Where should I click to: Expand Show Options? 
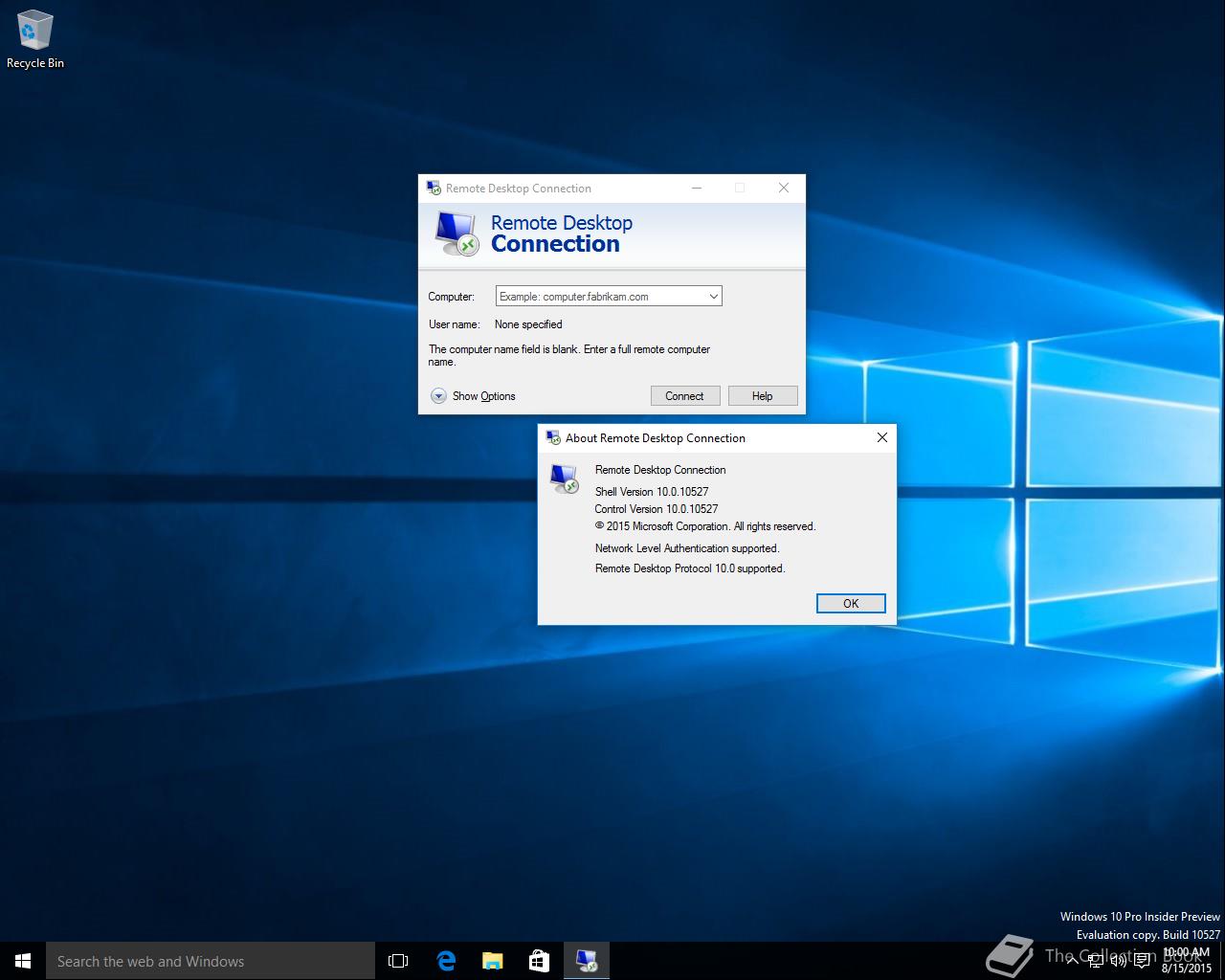[x=473, y=396]
